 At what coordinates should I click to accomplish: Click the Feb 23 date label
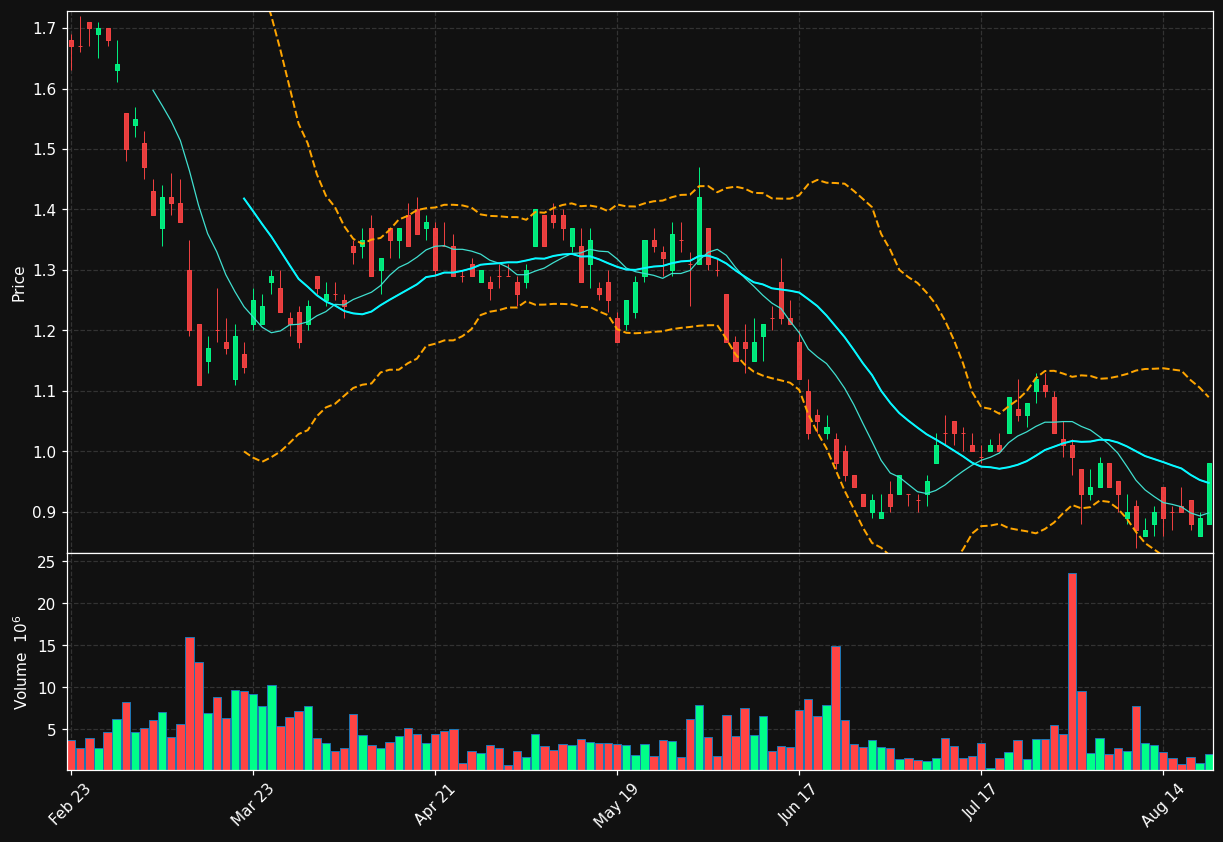(69, 806)
